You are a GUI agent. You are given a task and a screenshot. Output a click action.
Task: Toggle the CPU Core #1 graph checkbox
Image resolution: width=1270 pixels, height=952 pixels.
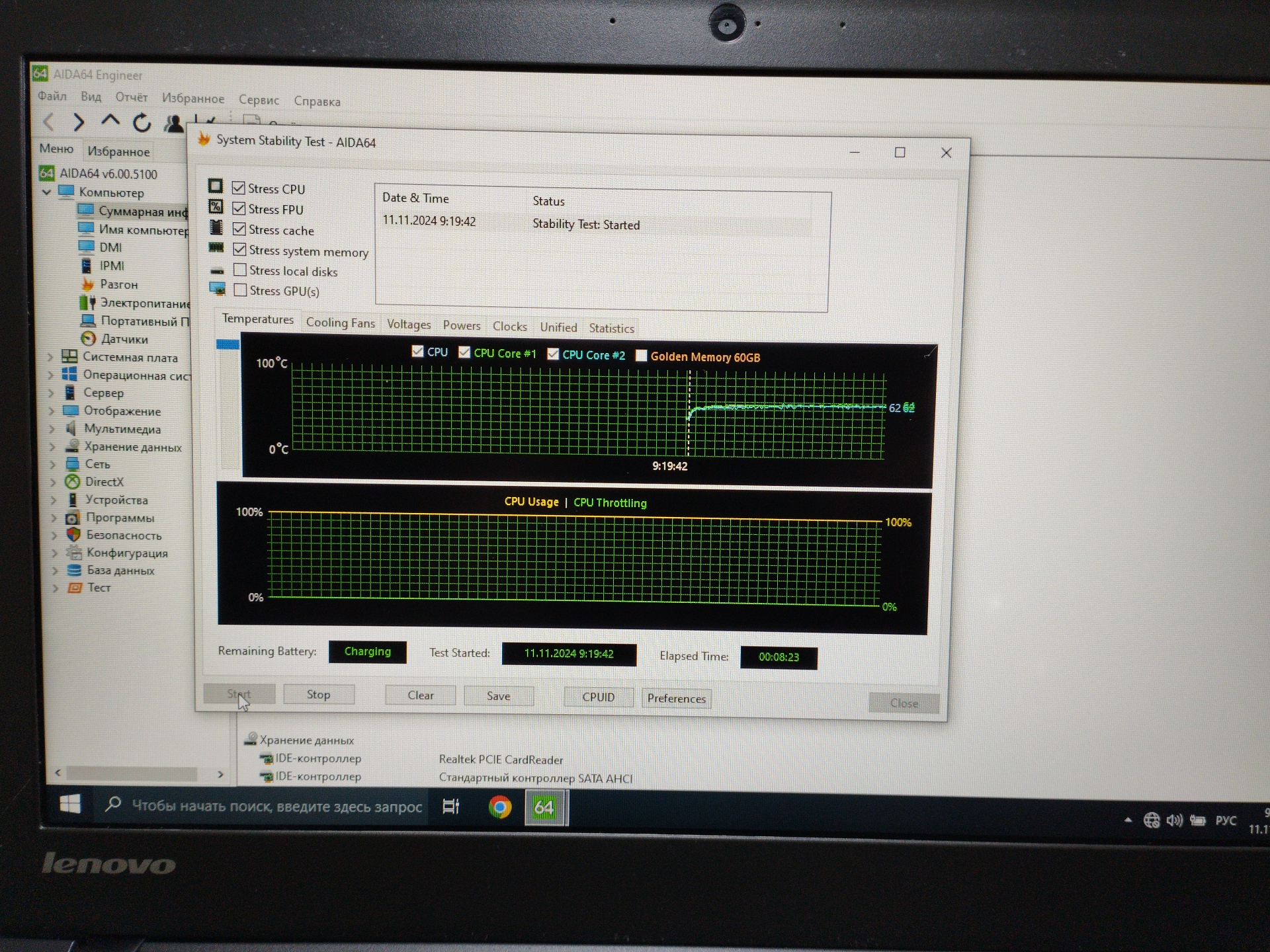click(x=464, y=352)
